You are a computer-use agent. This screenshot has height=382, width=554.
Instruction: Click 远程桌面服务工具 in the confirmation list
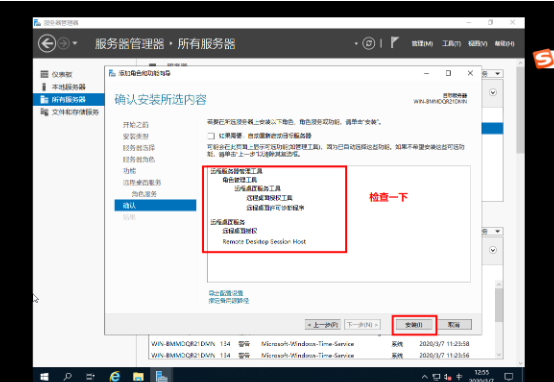pyautogui.click(x=258, y=188)
